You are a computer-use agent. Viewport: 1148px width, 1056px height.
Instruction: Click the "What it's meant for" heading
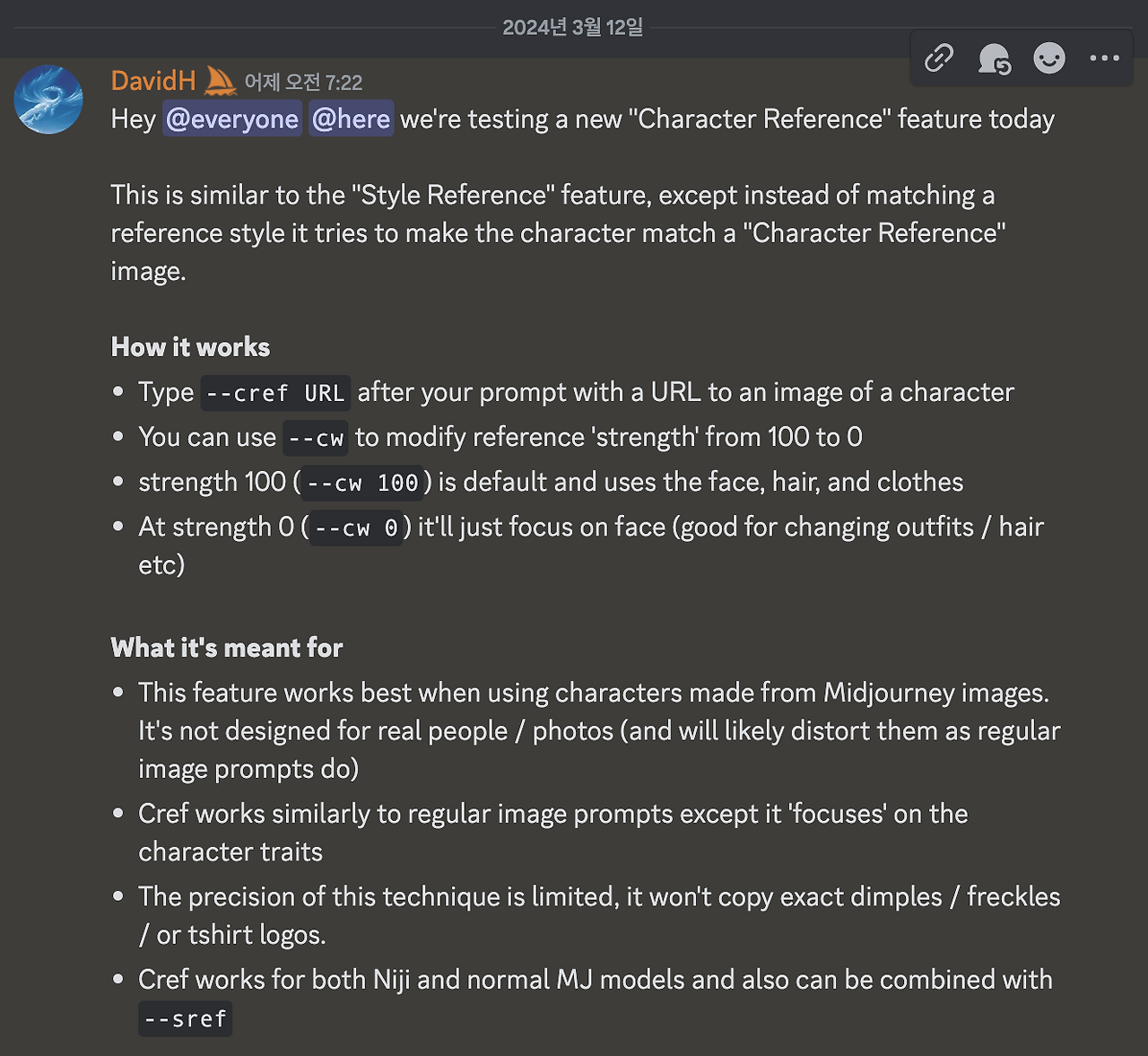click(x=227, y=648)
